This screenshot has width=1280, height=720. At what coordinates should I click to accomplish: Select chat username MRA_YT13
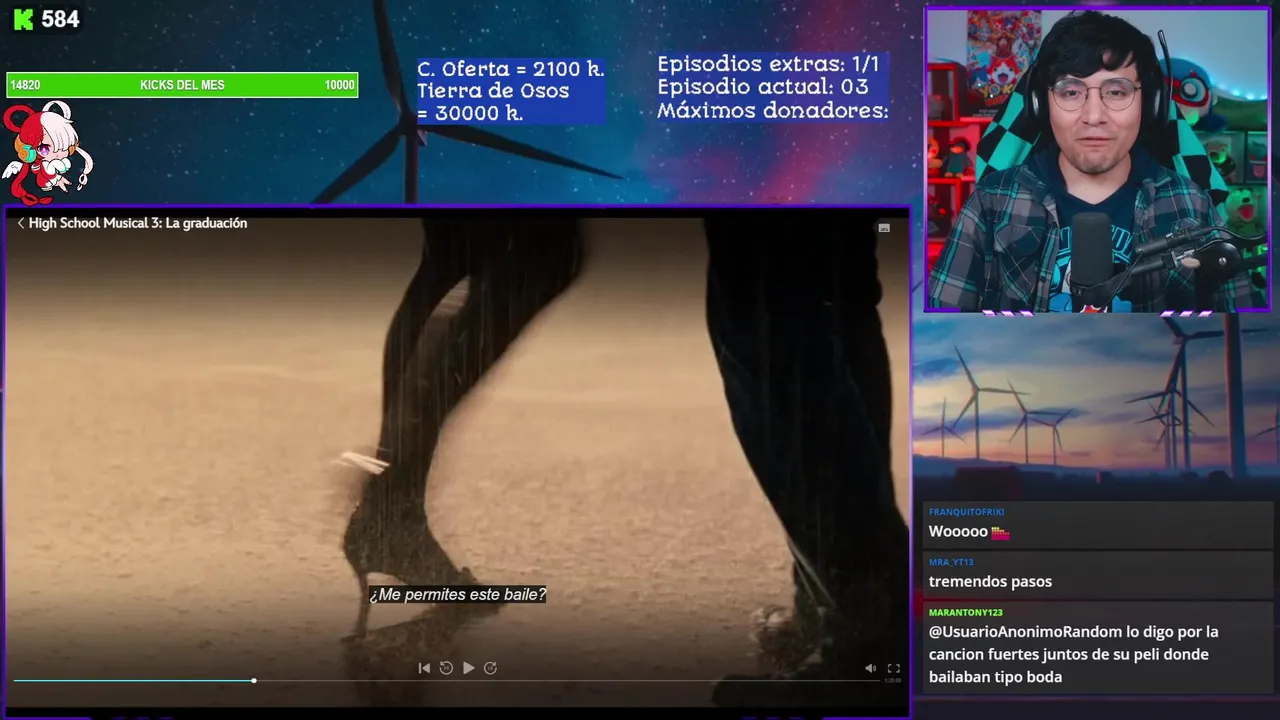[951, 562]
